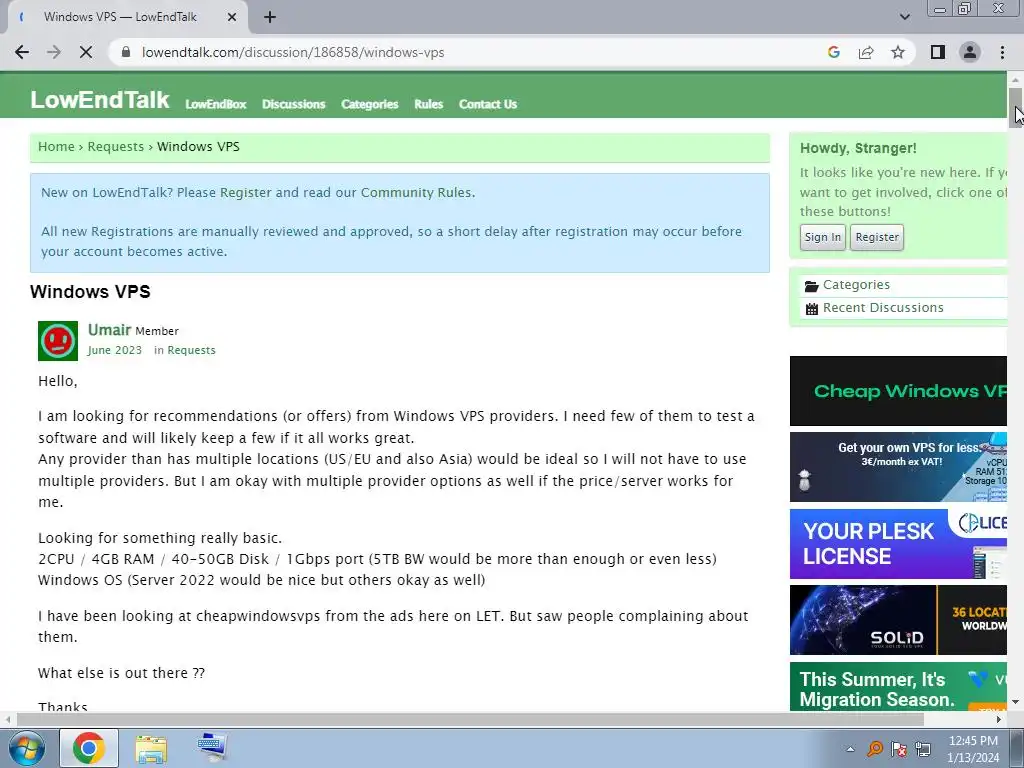Click the horizontal scrollbar thumb
The width and height of the screenshot is (1024, 768).
(469, 720)
